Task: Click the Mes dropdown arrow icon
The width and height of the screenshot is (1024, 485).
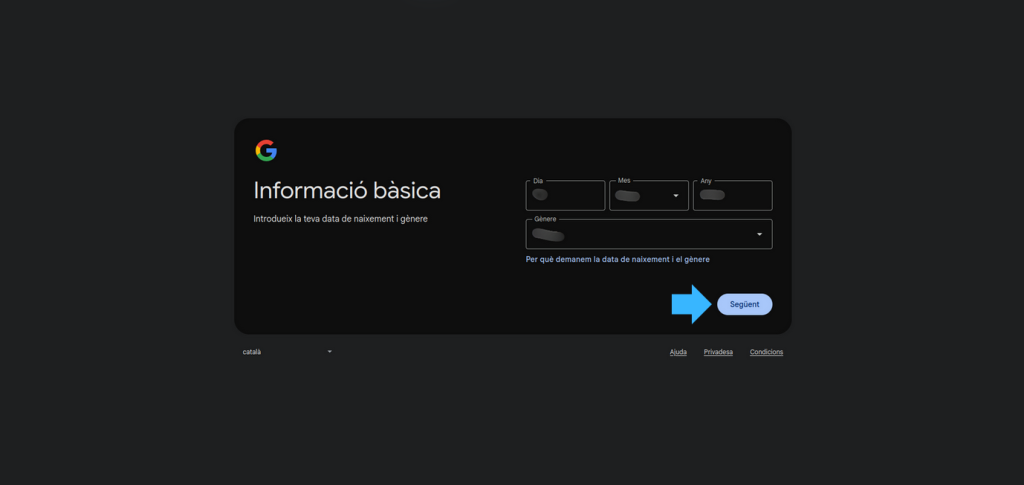Action: 675,196
